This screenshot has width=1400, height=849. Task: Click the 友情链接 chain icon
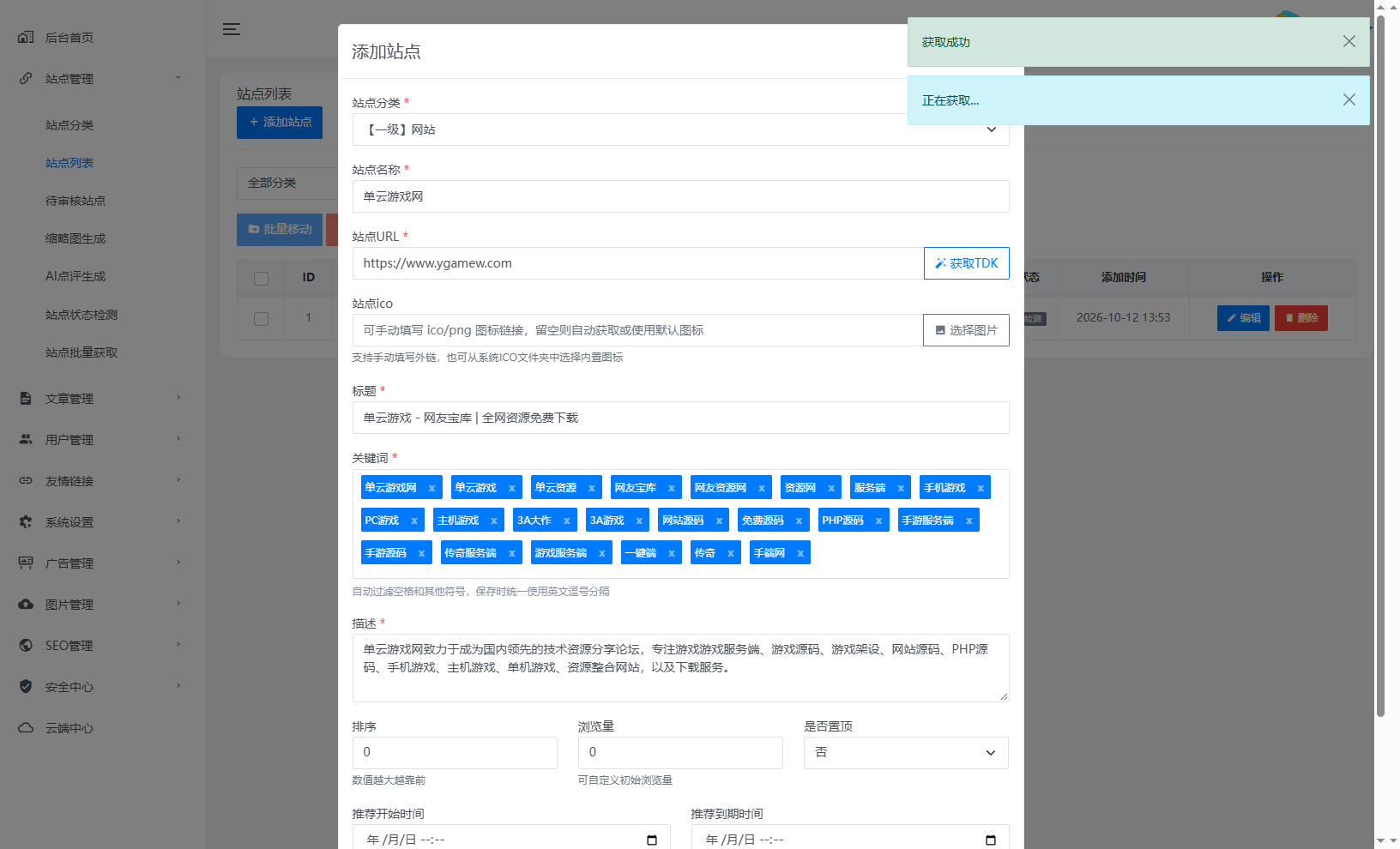(26, 480)
